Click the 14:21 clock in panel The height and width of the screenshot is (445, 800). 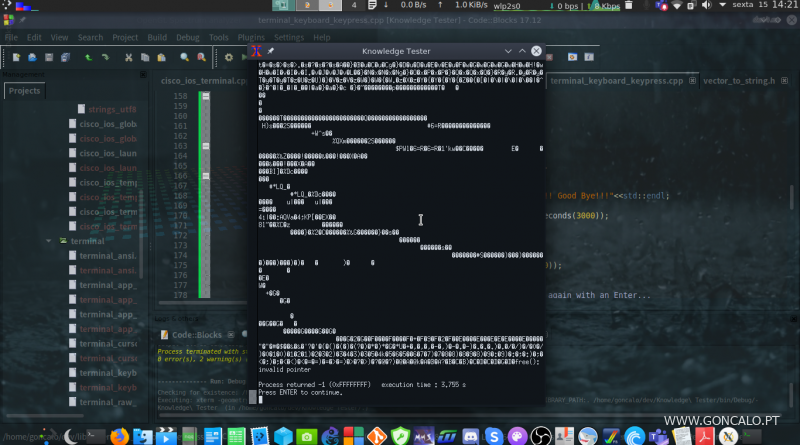[785, 5]
